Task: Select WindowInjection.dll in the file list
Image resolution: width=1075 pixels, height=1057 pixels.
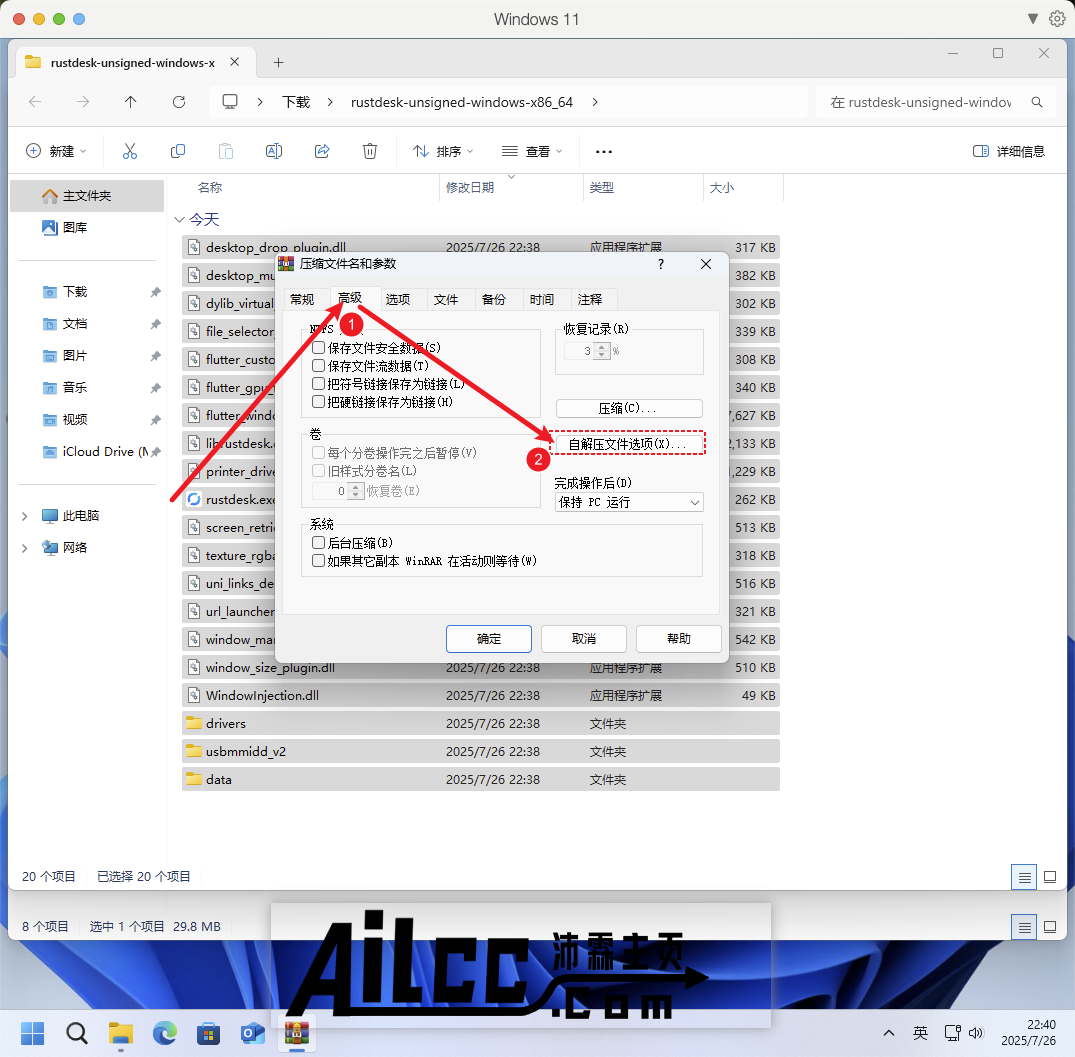Action: (481, 696)
